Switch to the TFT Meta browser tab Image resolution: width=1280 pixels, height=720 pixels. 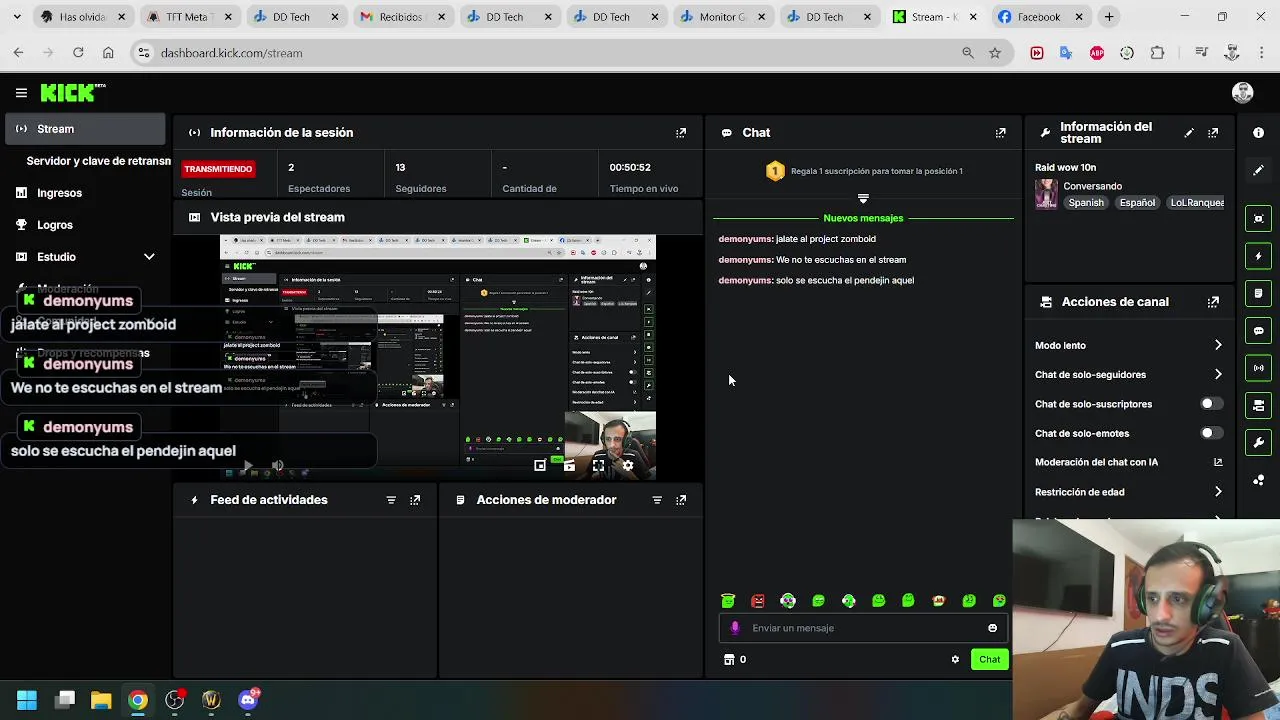tap(190, 17)
